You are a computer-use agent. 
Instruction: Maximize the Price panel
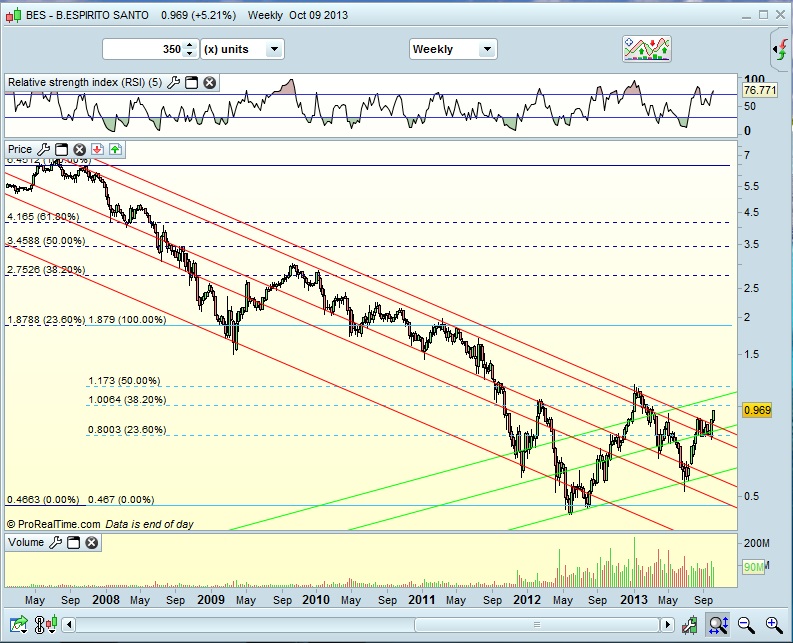pos(61,149)
